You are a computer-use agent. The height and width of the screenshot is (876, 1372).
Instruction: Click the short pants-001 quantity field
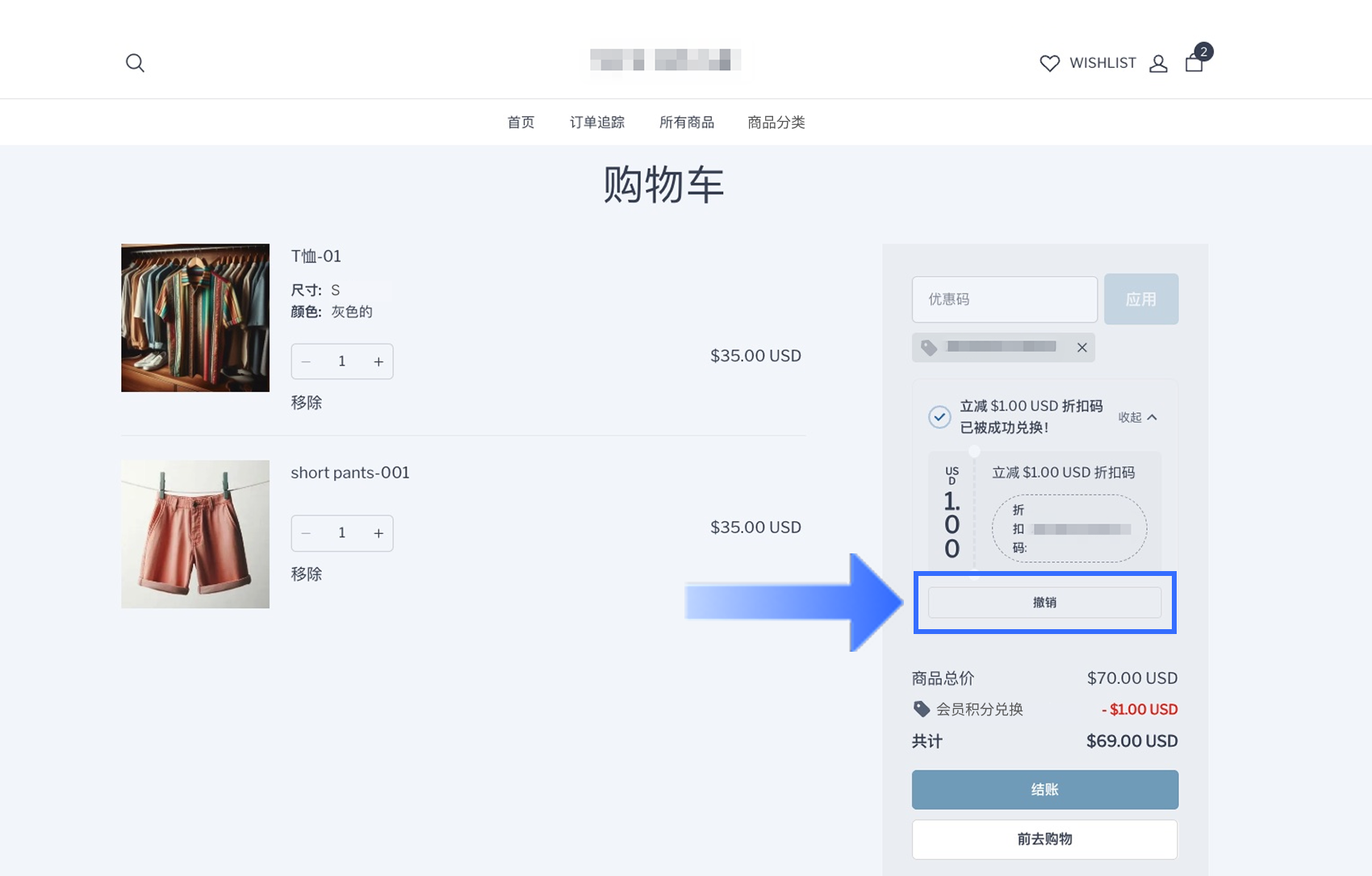[342, 533]
